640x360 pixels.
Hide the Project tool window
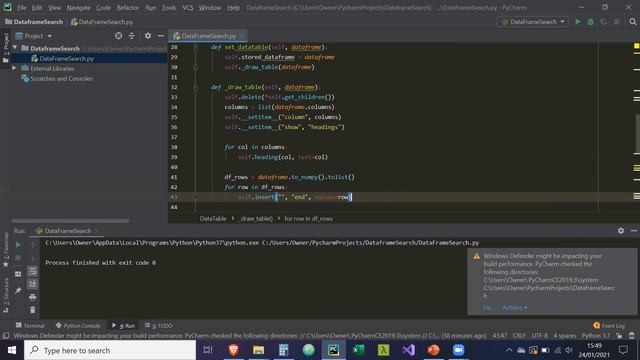click(161, 36)
